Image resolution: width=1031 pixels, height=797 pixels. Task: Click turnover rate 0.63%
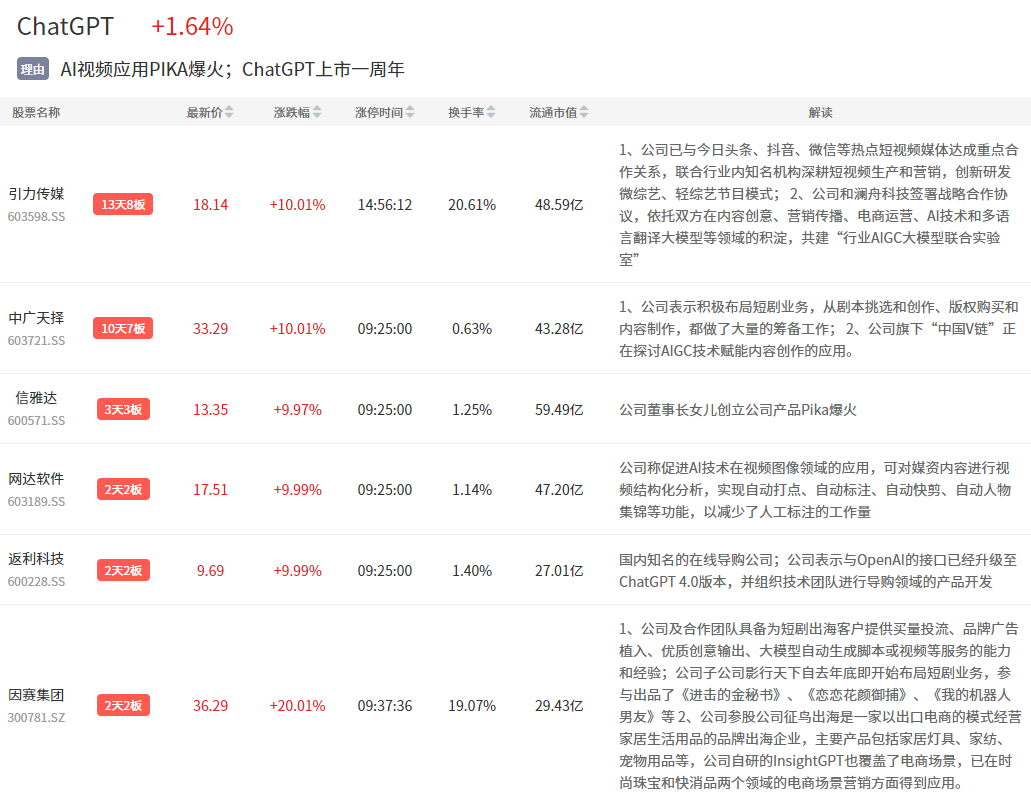pos(472,328)
